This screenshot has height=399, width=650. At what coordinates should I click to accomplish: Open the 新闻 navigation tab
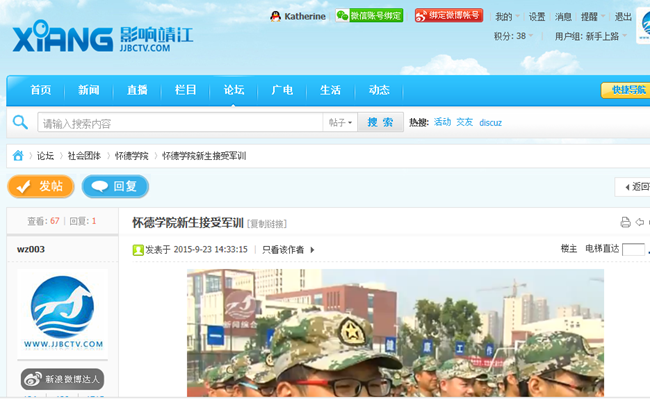(x=89, y=90)
